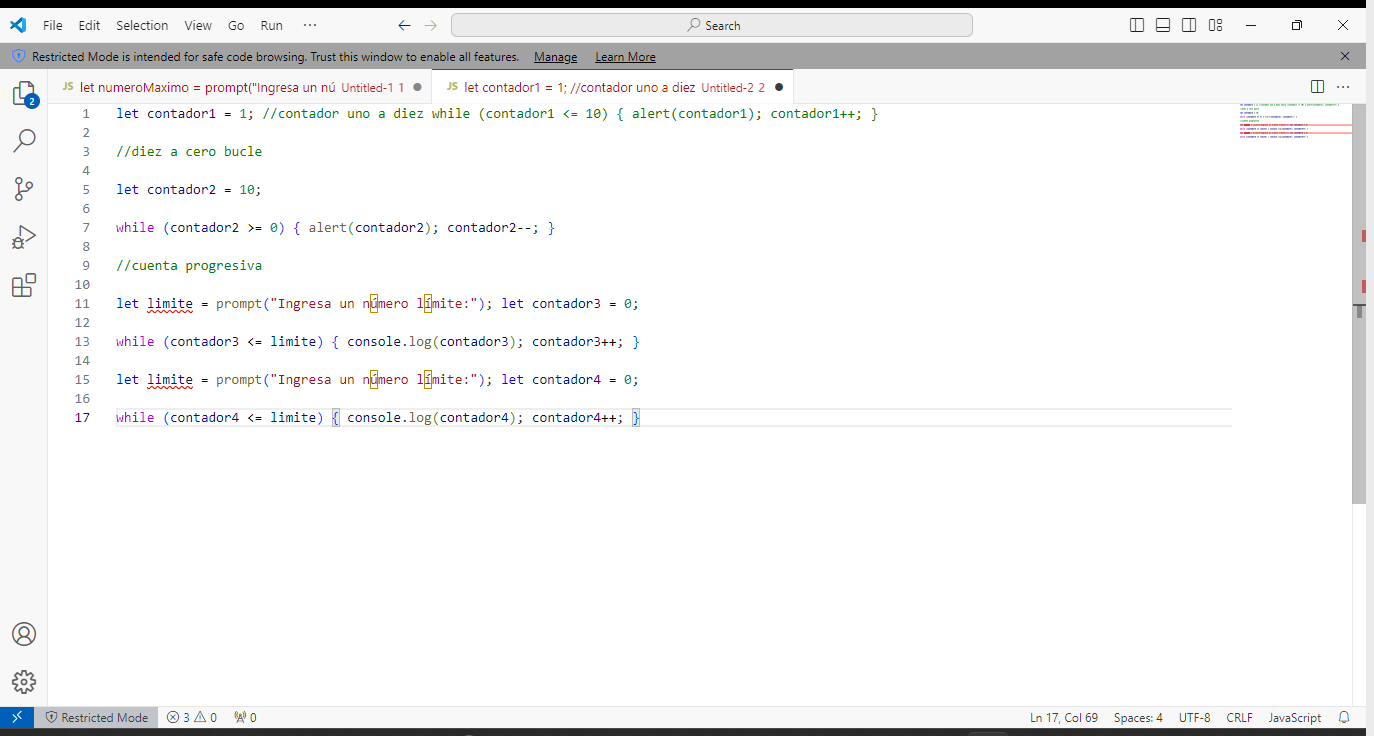The width and height of the screenshot is (1374, 736).
Task: Click the Ln 17, Col 69 indicator
Action: coord(1064,717)
